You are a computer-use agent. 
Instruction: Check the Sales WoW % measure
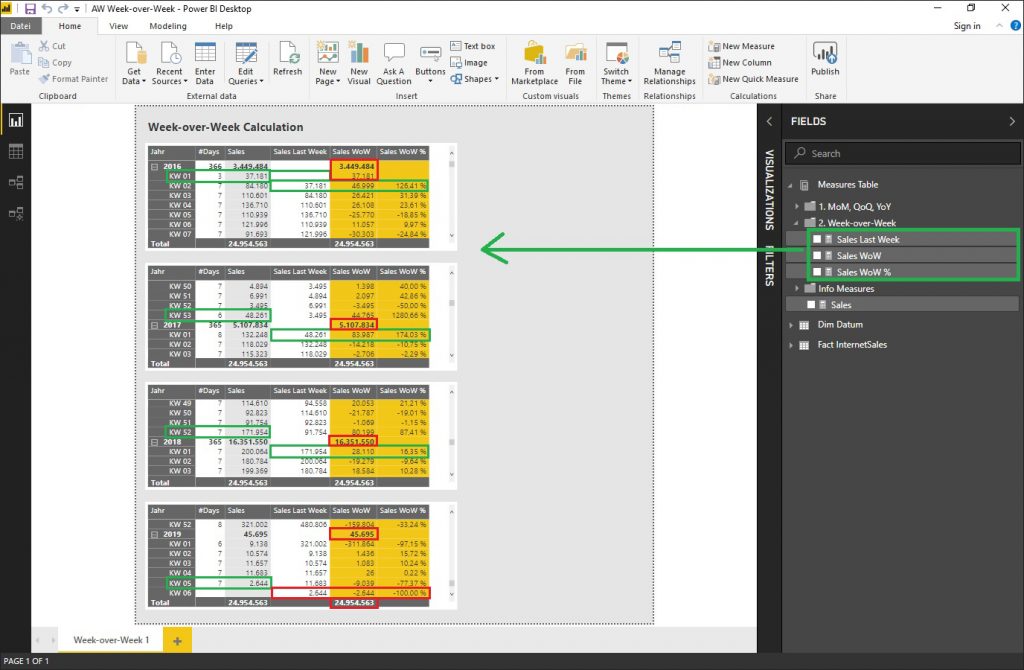[817, 271]
